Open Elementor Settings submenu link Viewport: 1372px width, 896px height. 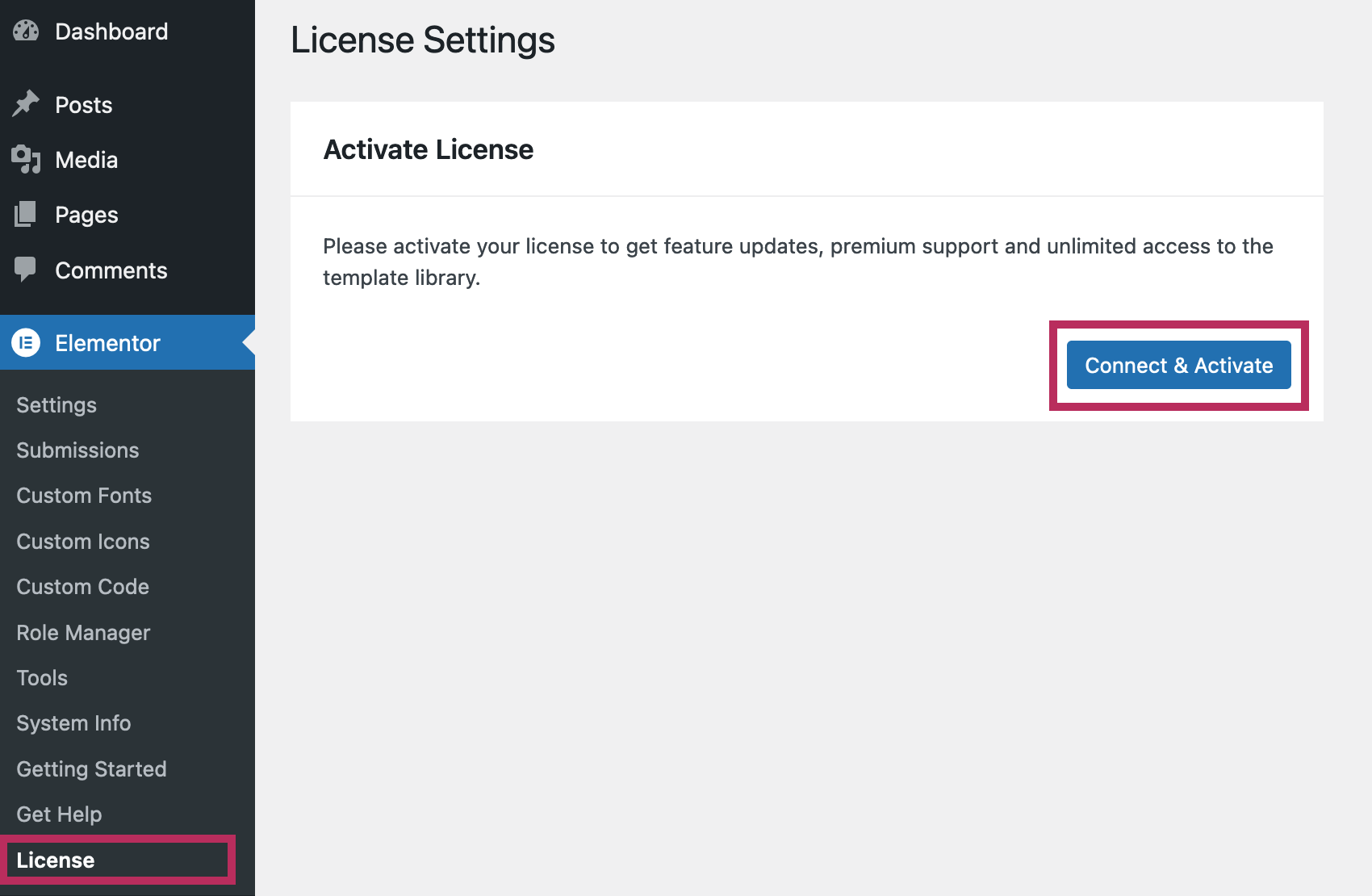[56, 405]
